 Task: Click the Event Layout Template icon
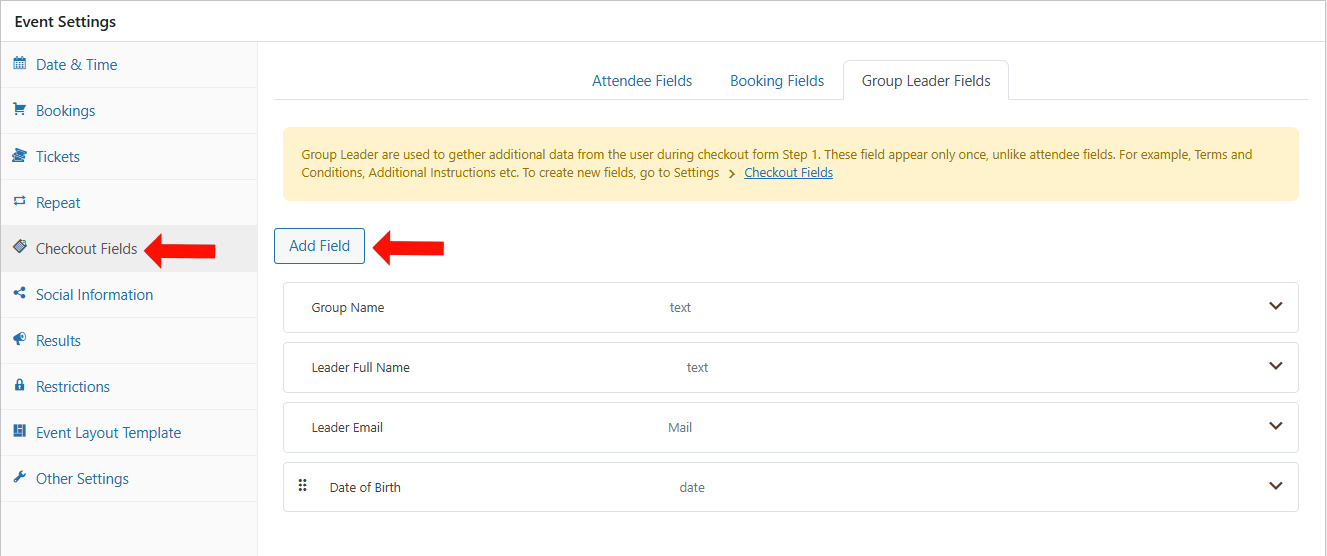click(19, 432)
